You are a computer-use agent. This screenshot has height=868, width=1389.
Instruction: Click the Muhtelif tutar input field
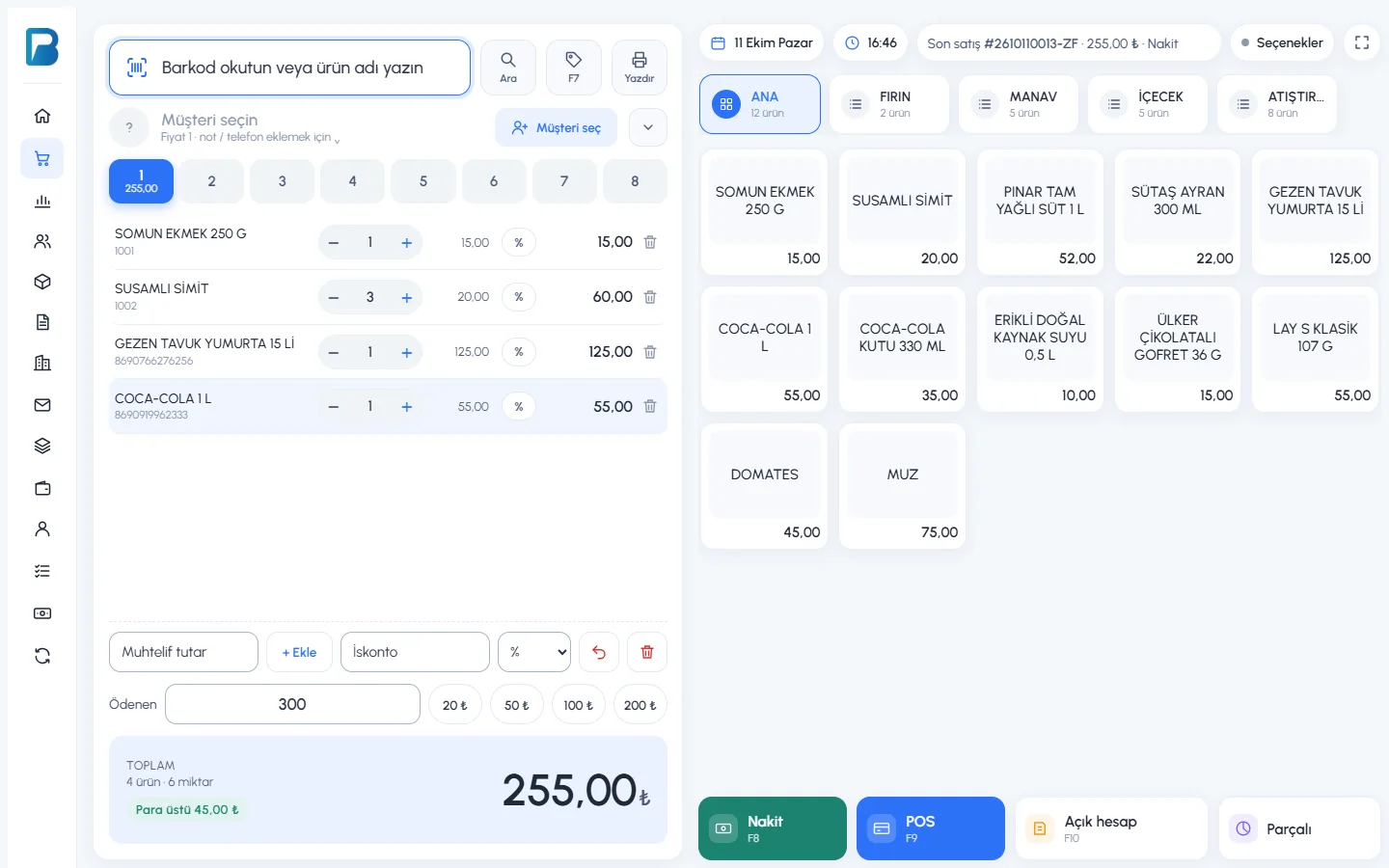[x=183, y=652]
